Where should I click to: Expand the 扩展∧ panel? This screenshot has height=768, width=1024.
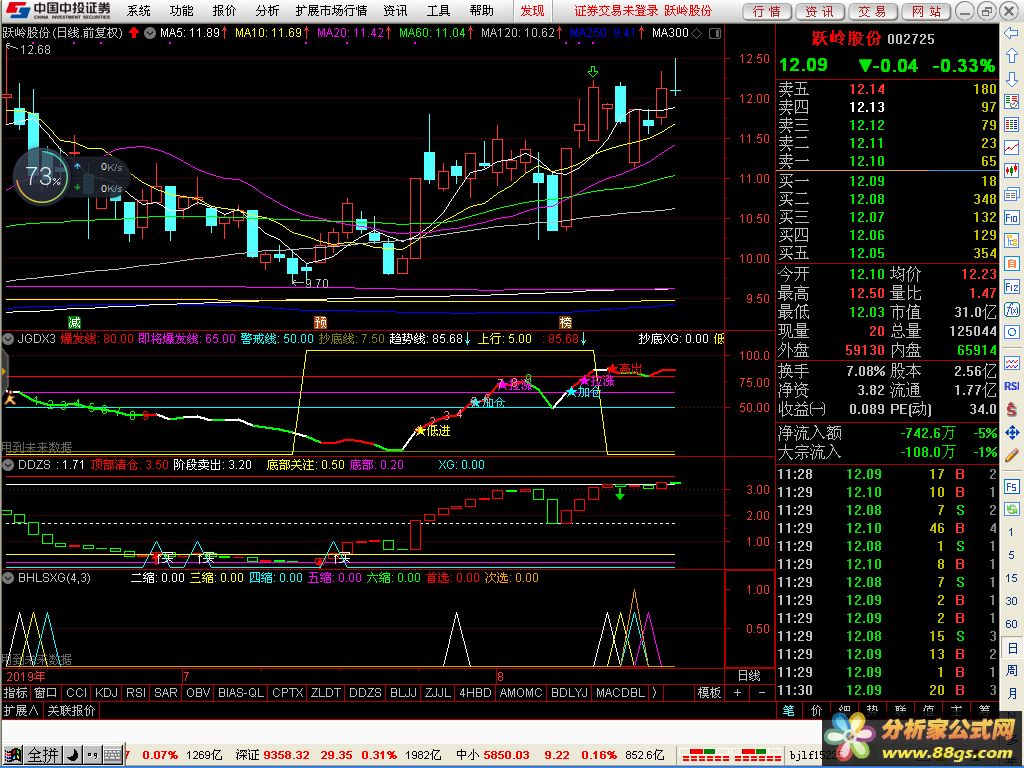(x=22, y=711)
